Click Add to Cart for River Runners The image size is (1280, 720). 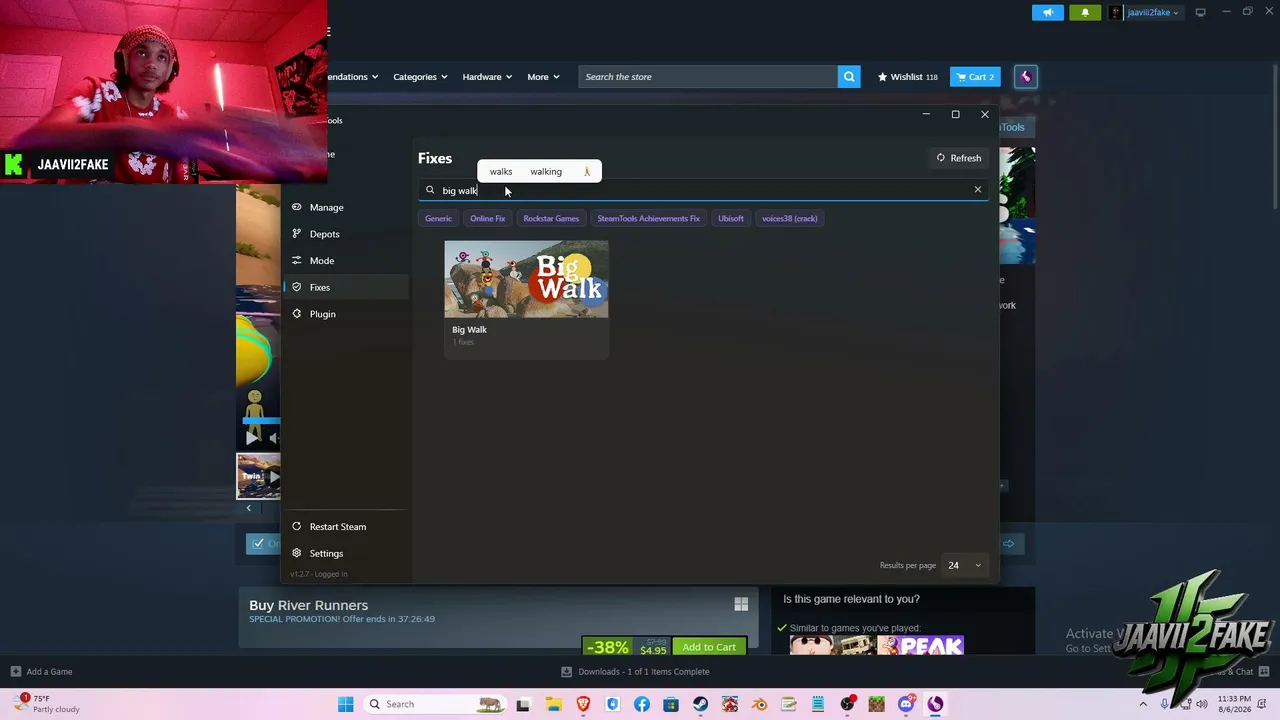[709, 647]
